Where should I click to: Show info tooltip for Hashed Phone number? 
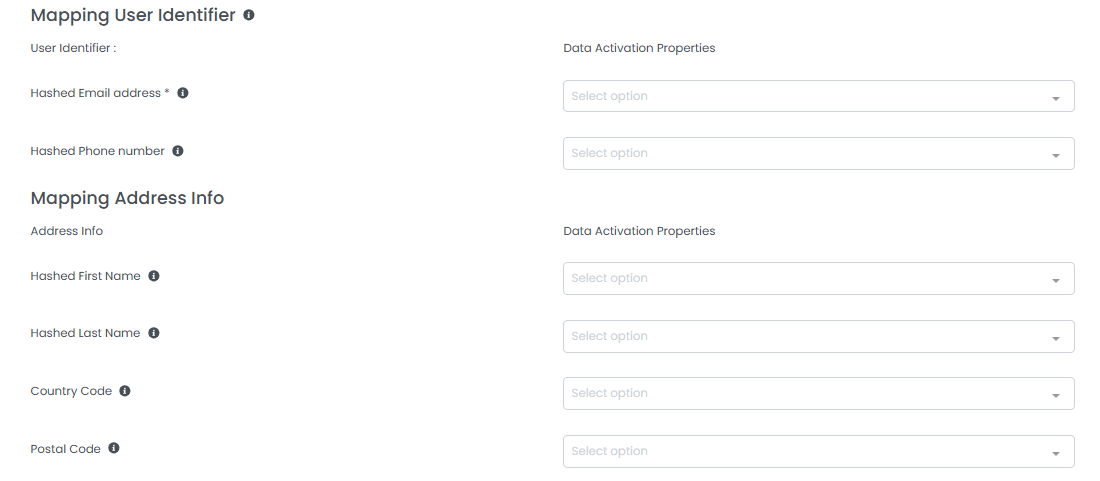[178, 151]
